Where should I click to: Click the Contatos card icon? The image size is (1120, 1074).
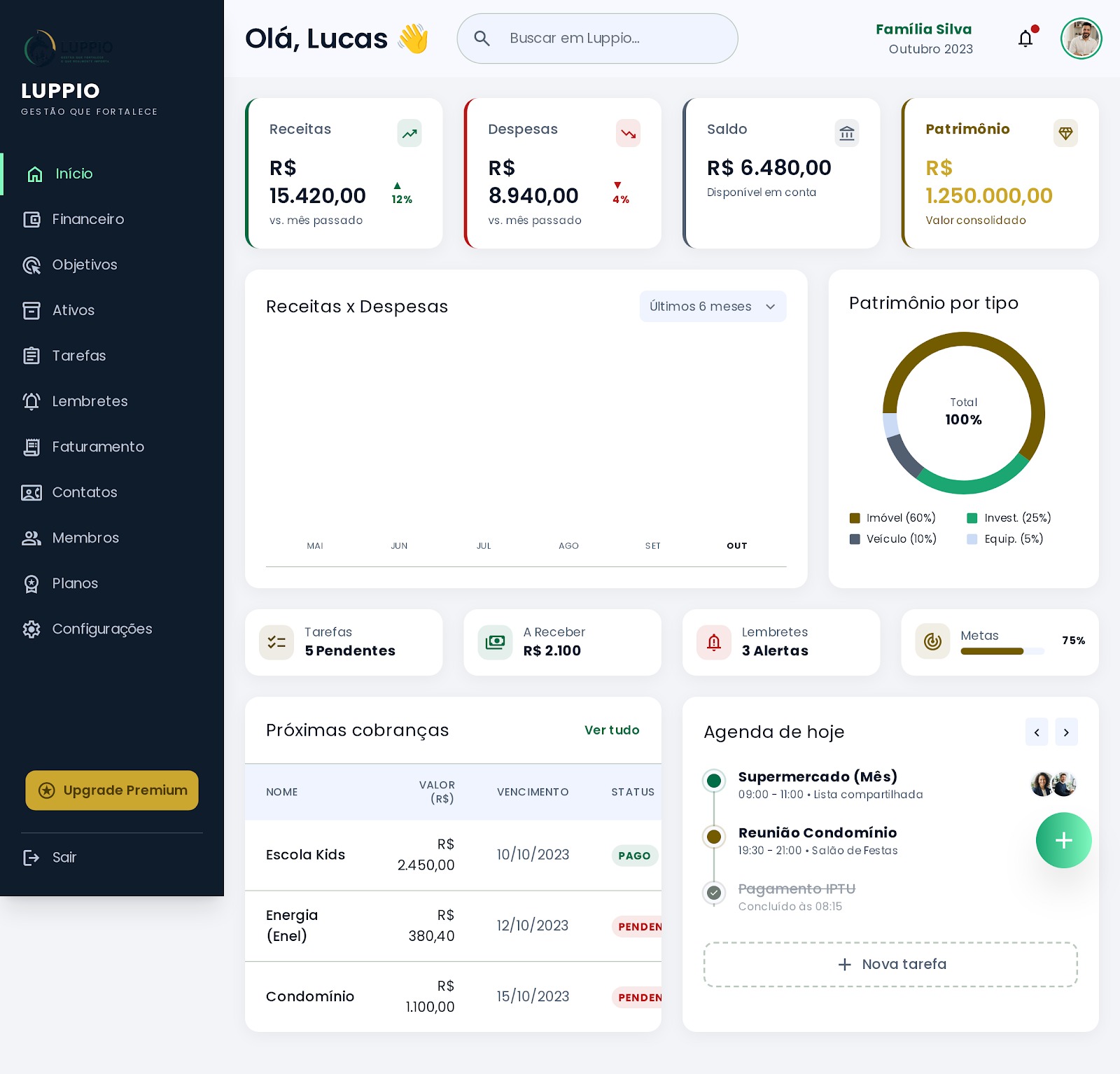tap(31, 492)
